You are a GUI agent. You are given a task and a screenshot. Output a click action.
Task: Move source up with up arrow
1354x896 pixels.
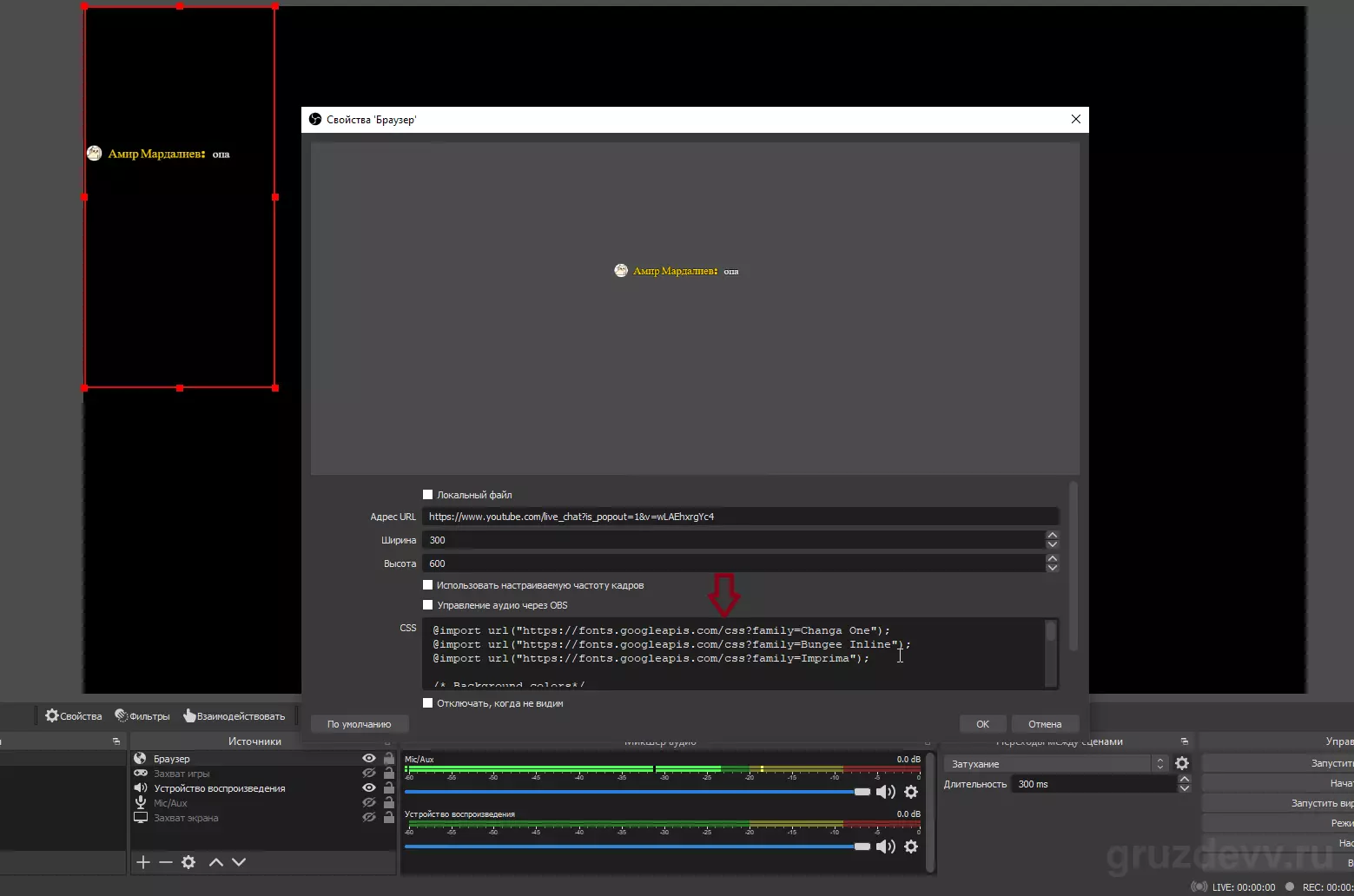216,862
